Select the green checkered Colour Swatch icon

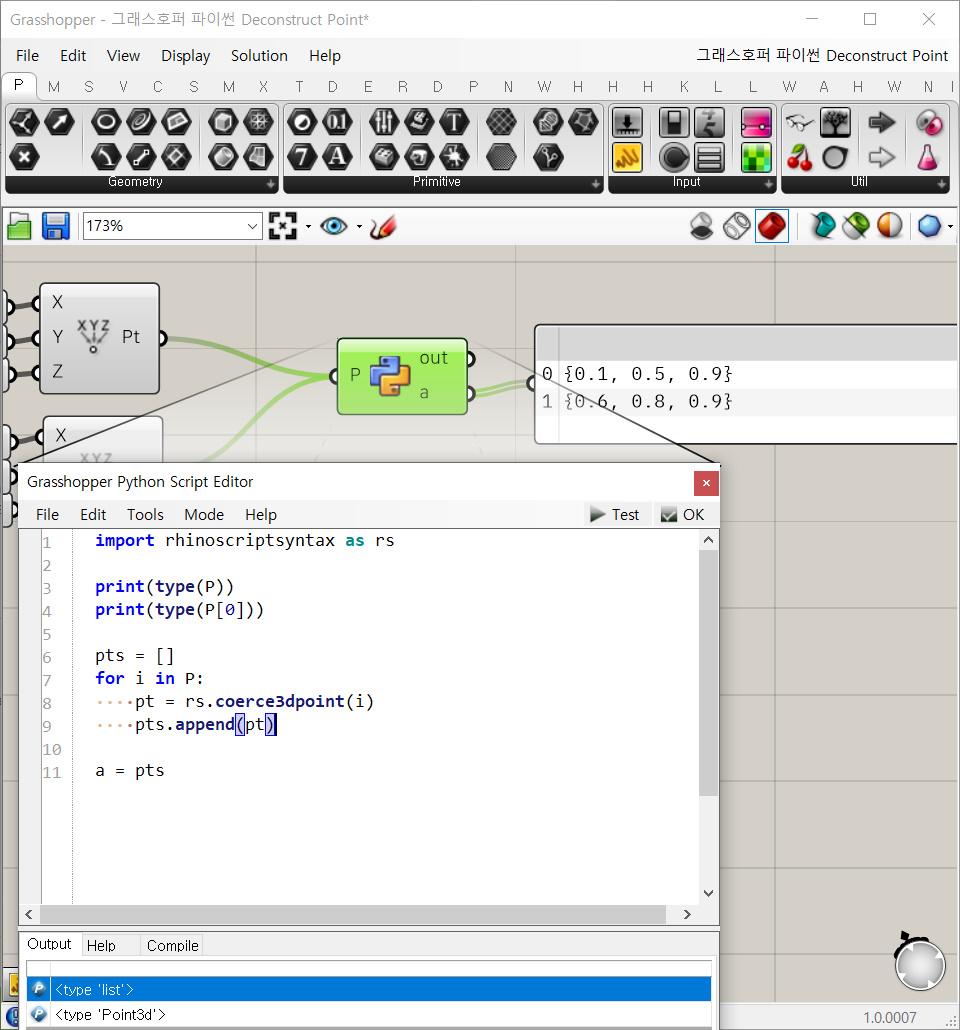point(756,157)
